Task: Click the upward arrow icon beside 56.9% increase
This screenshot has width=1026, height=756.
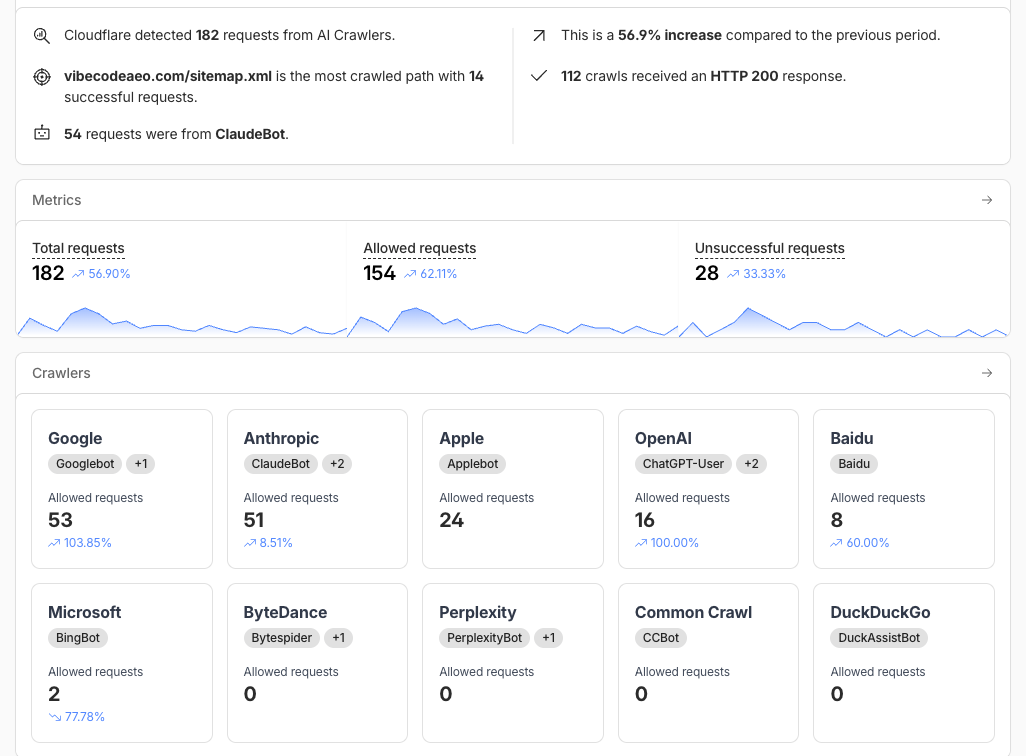Action: [539, 35]
